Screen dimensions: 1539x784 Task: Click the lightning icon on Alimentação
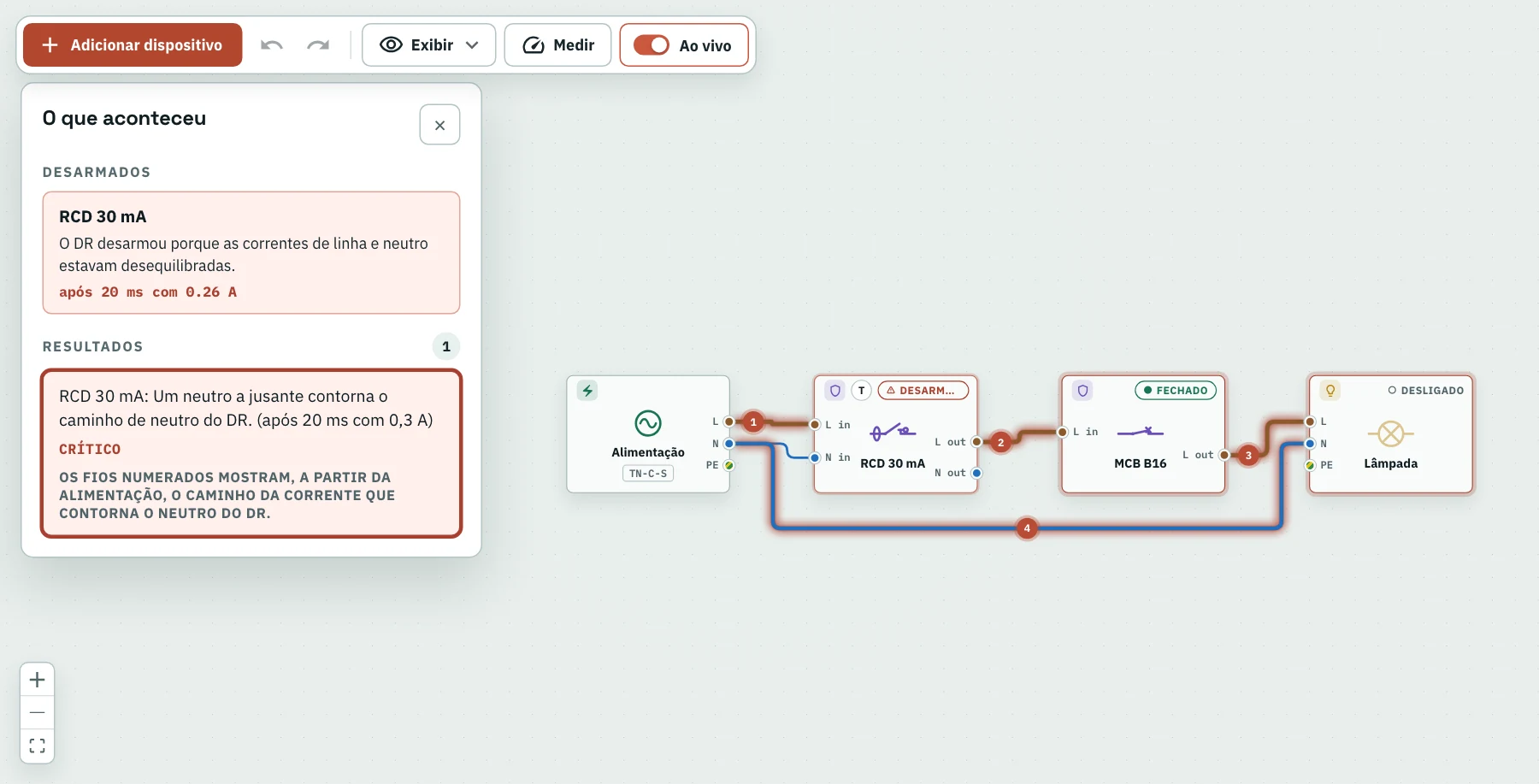[x=587, y=391]
